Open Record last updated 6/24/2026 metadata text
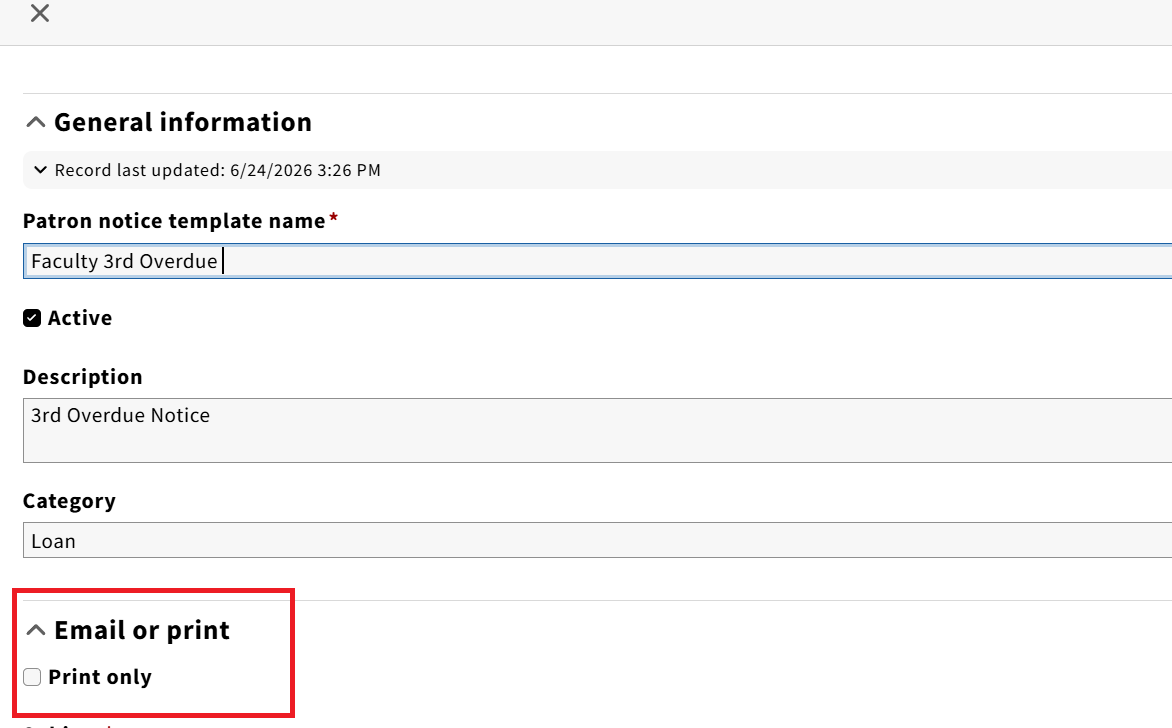 pyautogui.click(x=218, y=170)
